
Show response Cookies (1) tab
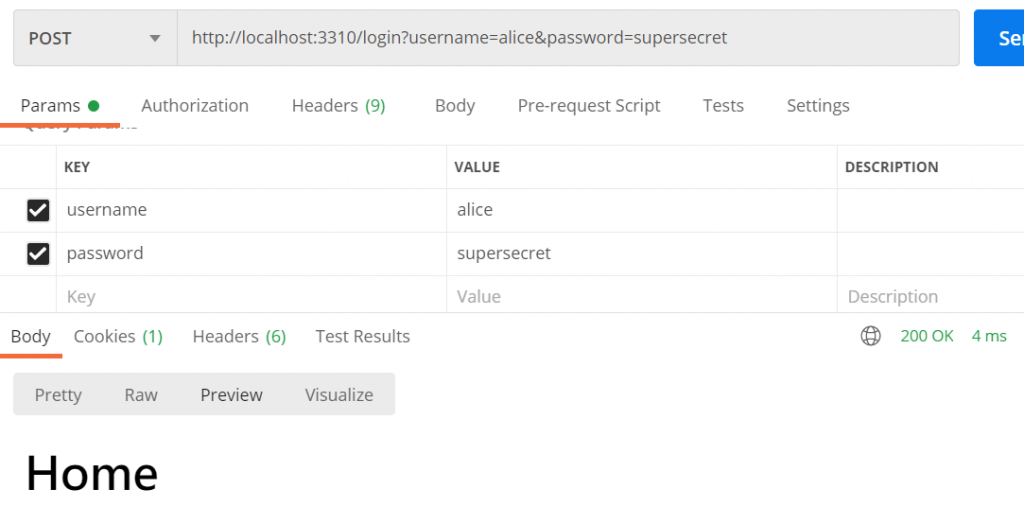(x=118, y=337)
